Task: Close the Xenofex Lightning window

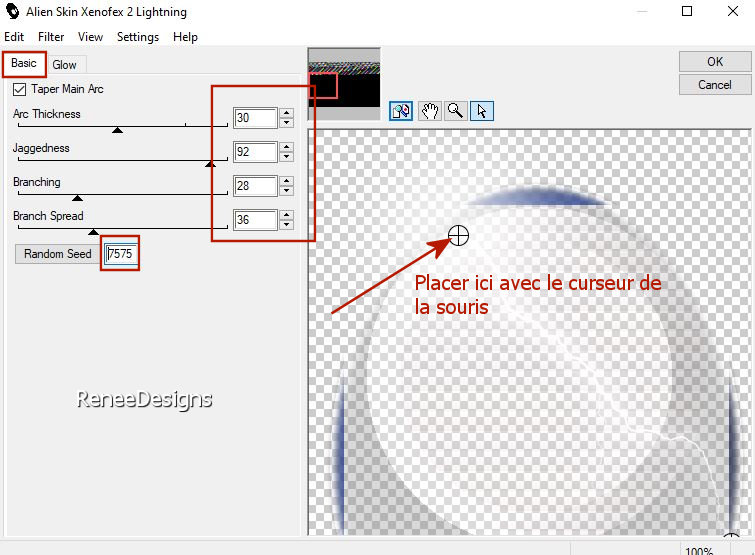Action: click(x=733, y=11)
